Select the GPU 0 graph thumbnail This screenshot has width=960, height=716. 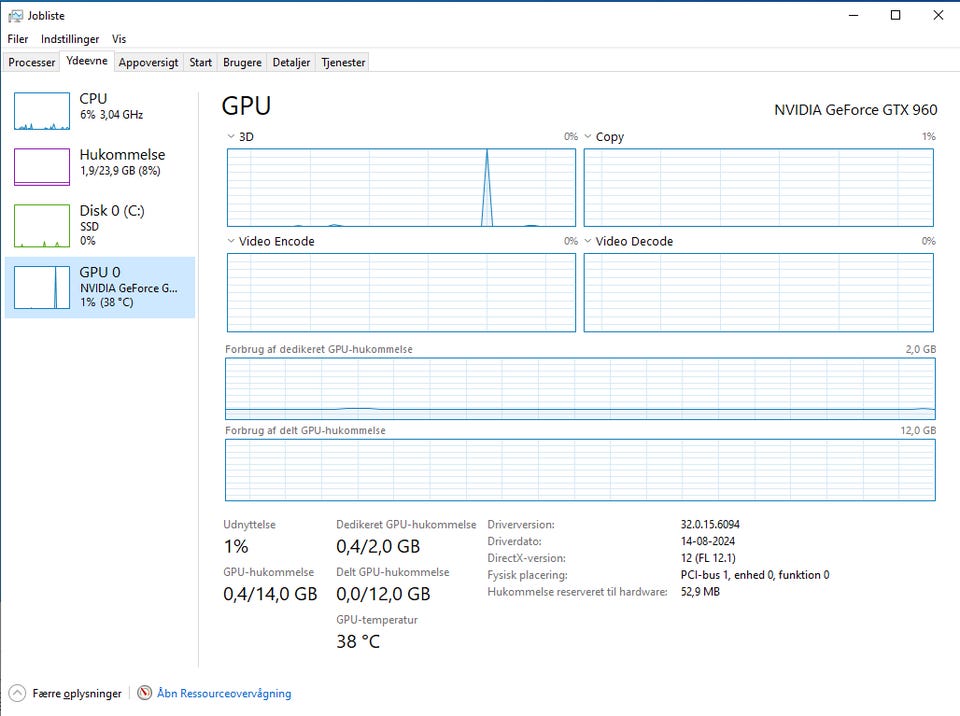[x=42, y=287]
